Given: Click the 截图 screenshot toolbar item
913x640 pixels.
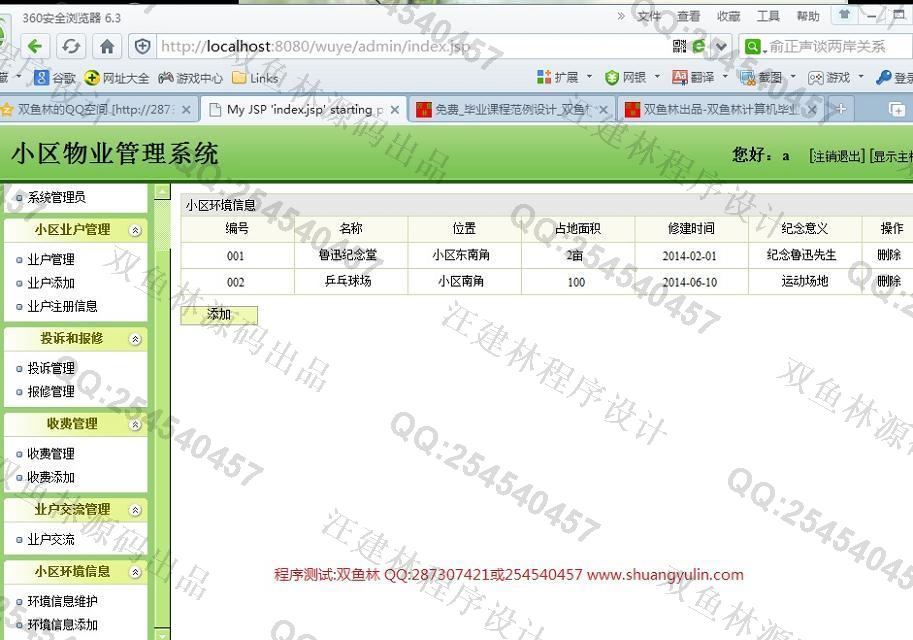Looking at the screenshot, I should (762, 77).
